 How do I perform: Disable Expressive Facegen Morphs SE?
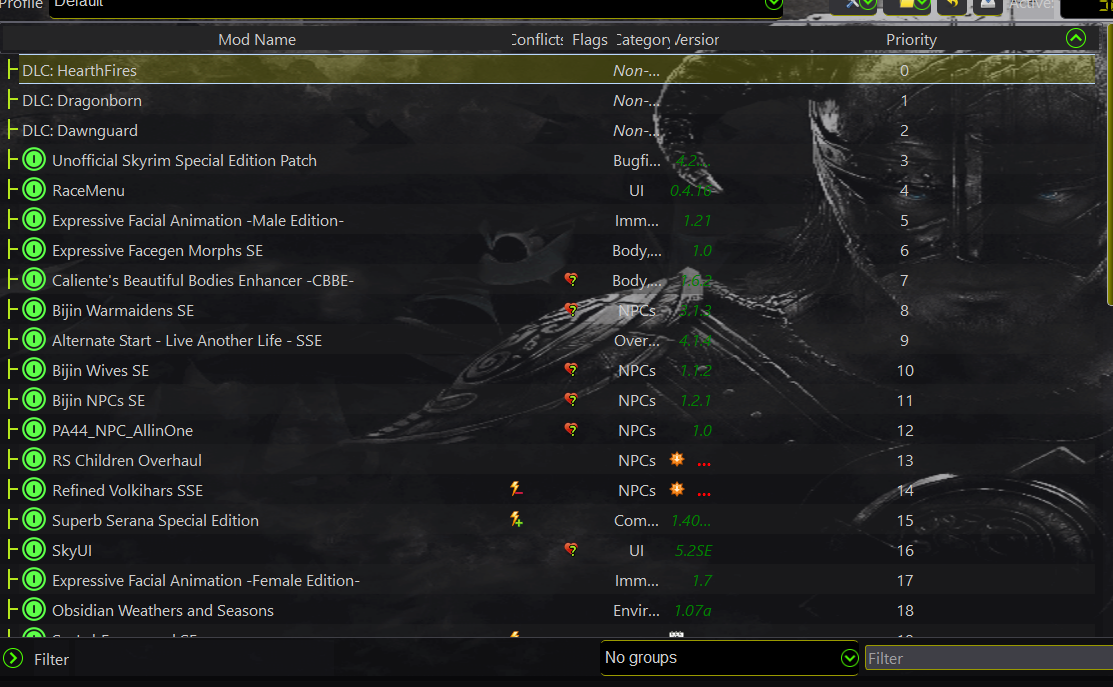coord(33,250)
